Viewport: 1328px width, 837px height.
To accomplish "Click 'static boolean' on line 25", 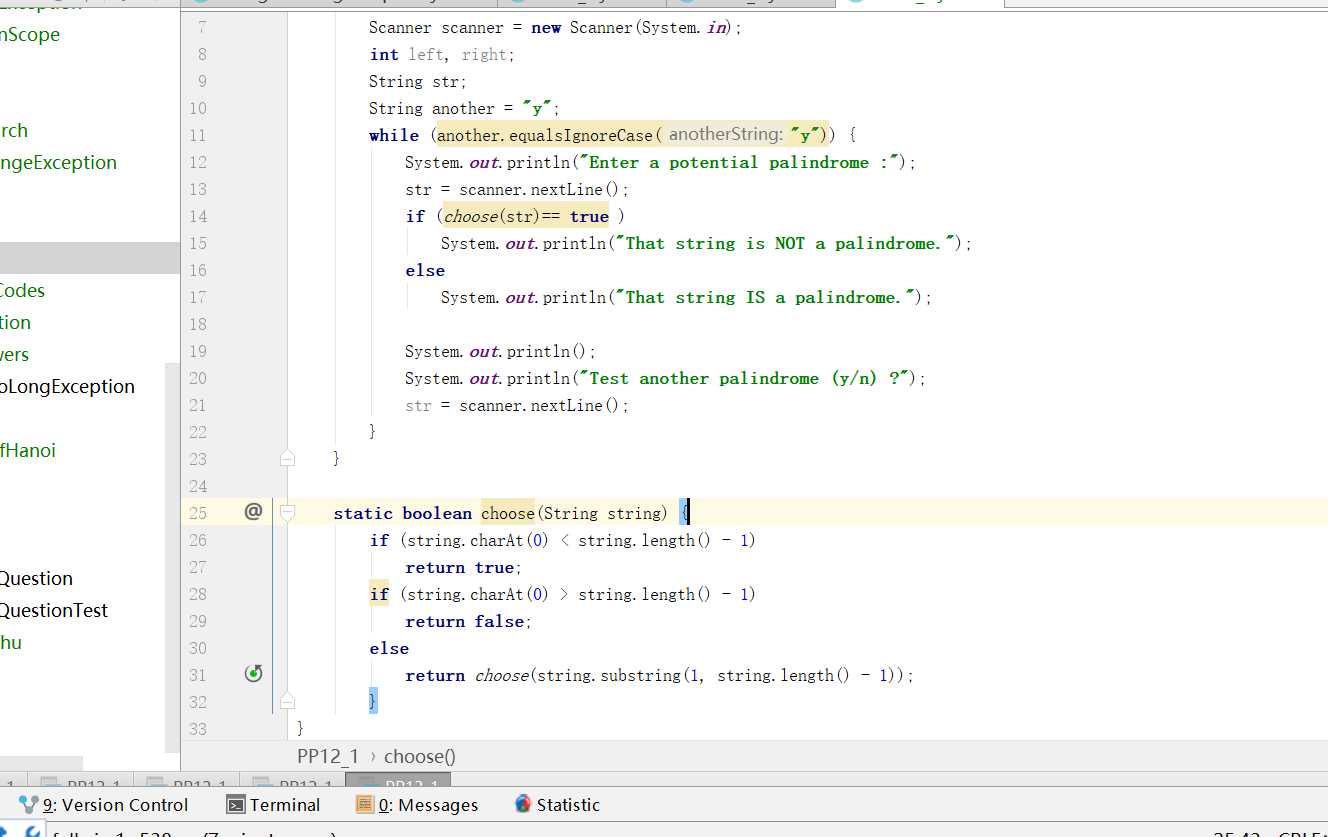I will point(402,513).
